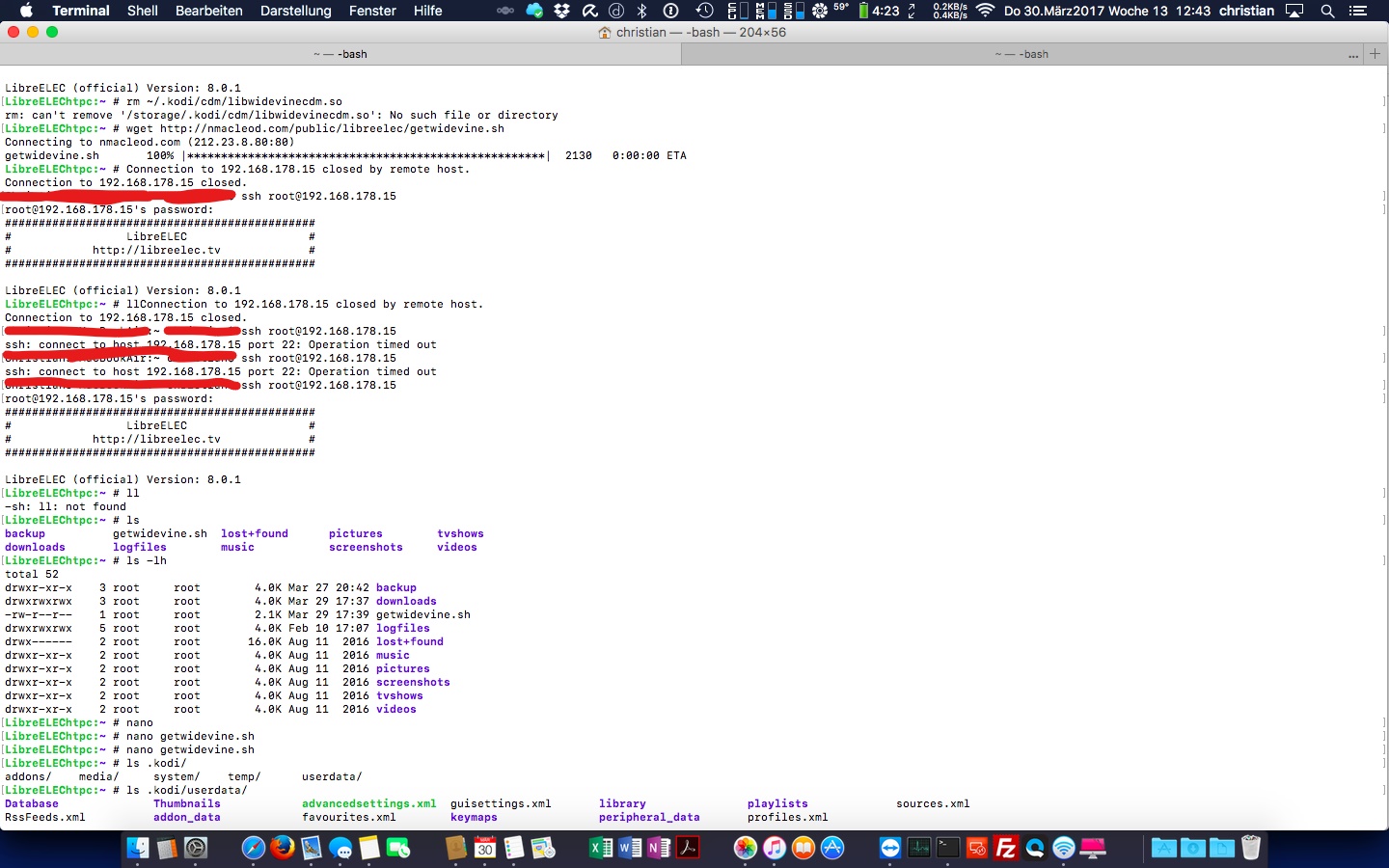
Task: Open the Calendar icon showing 30
Action: pos(484,848)
